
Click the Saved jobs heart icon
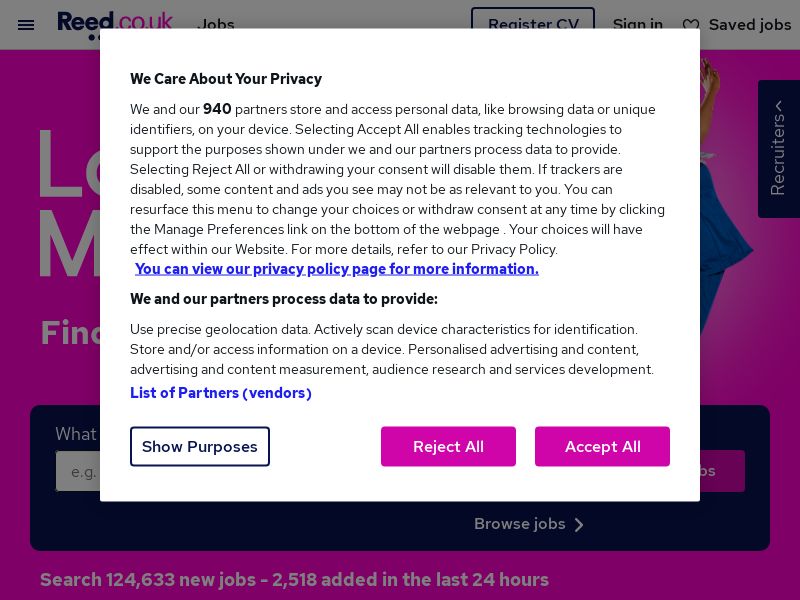coord(691,25)
